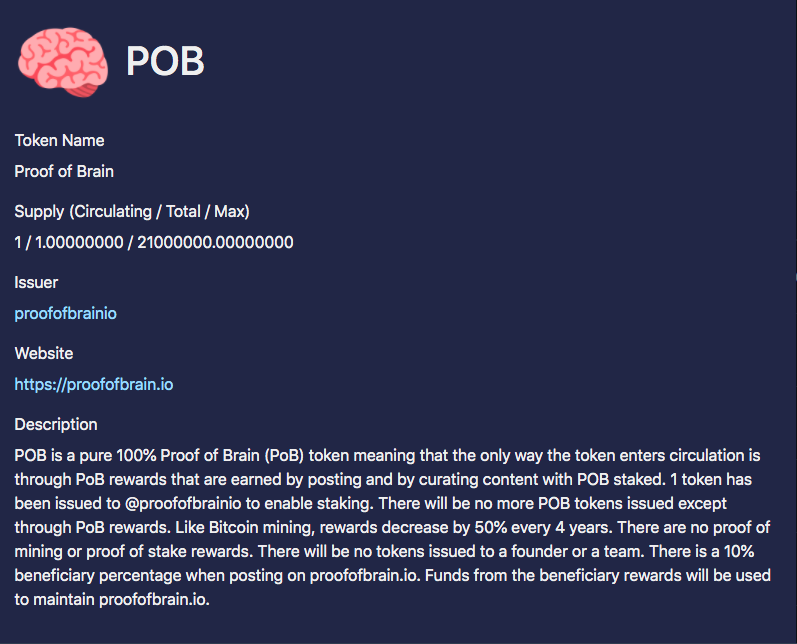This screenshot has height=644, width=797.
Task: Click the @proofofbrainio mention in description
Action: 183,504
